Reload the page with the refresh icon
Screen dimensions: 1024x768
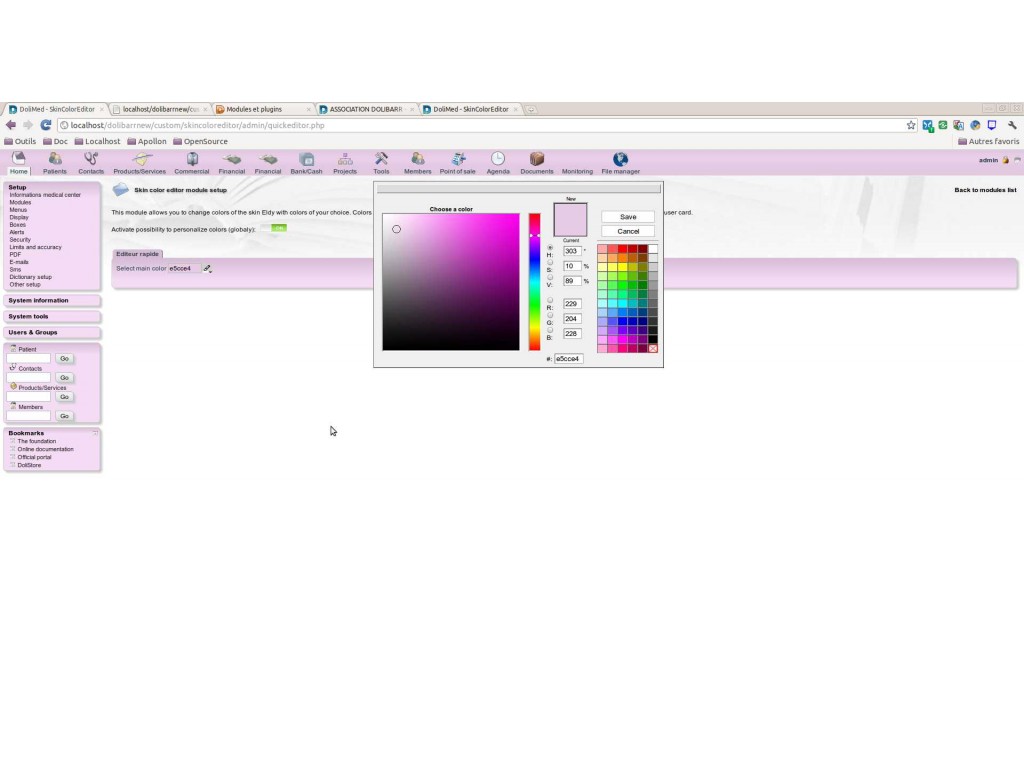[46, 125]
